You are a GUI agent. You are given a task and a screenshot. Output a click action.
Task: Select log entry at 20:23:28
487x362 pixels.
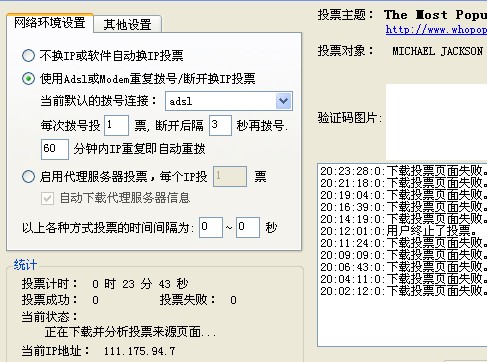point(403,171)
